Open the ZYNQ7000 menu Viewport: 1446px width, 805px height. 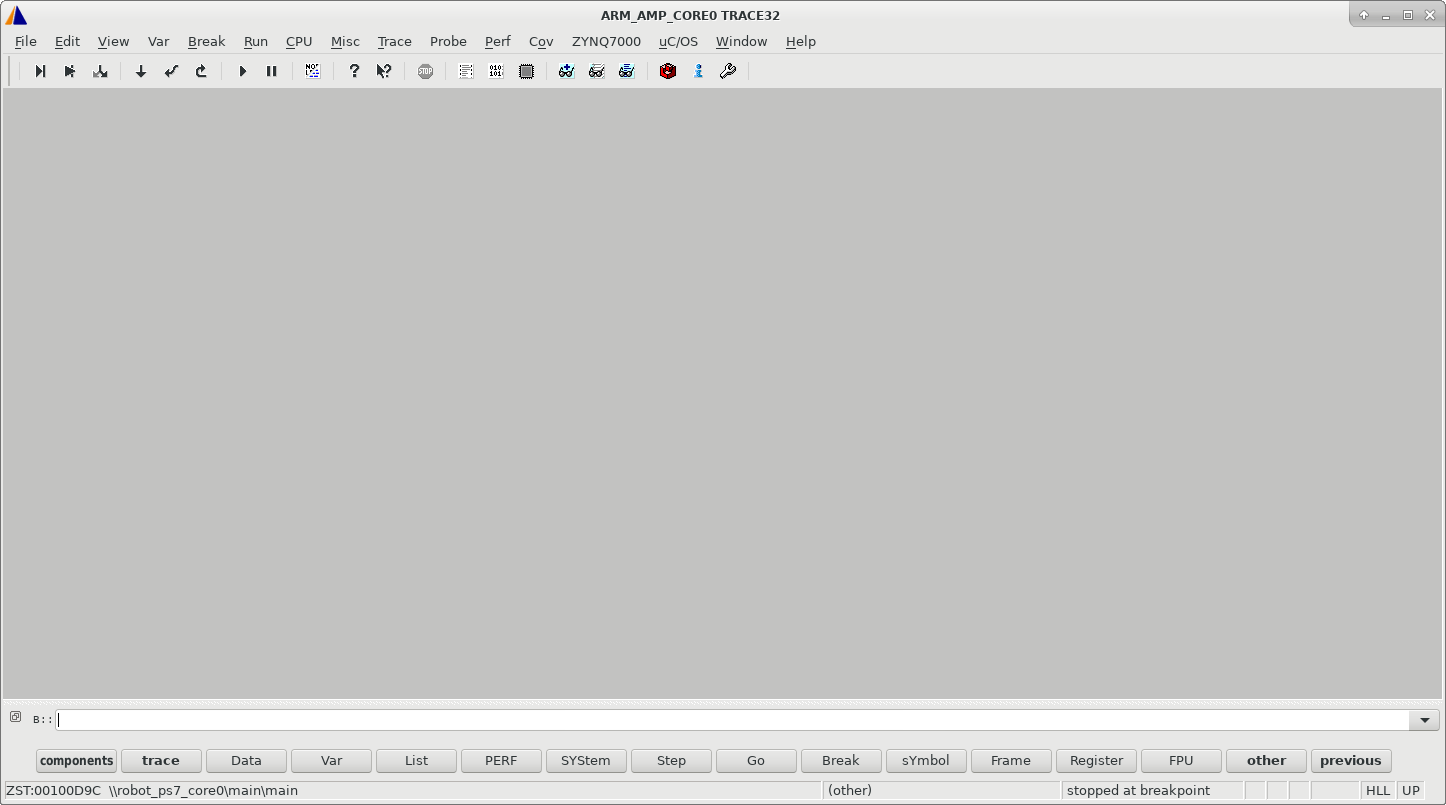point(605,41)
